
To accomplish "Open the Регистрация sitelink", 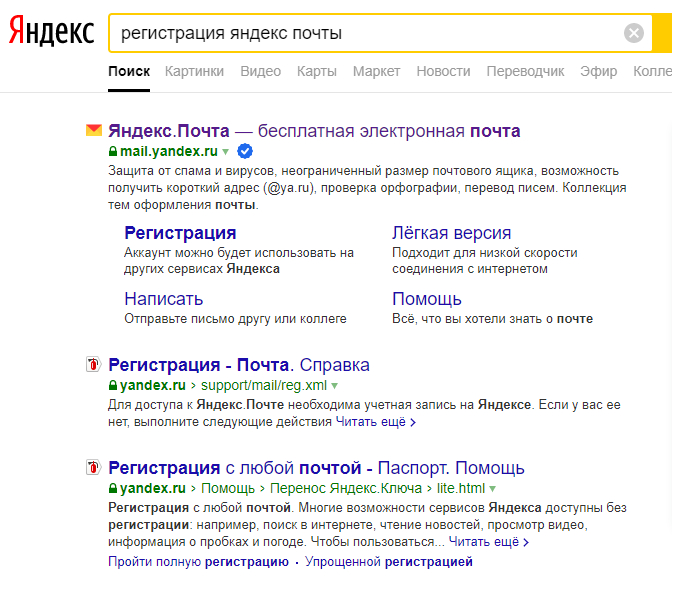I will [x=180, y=233].
